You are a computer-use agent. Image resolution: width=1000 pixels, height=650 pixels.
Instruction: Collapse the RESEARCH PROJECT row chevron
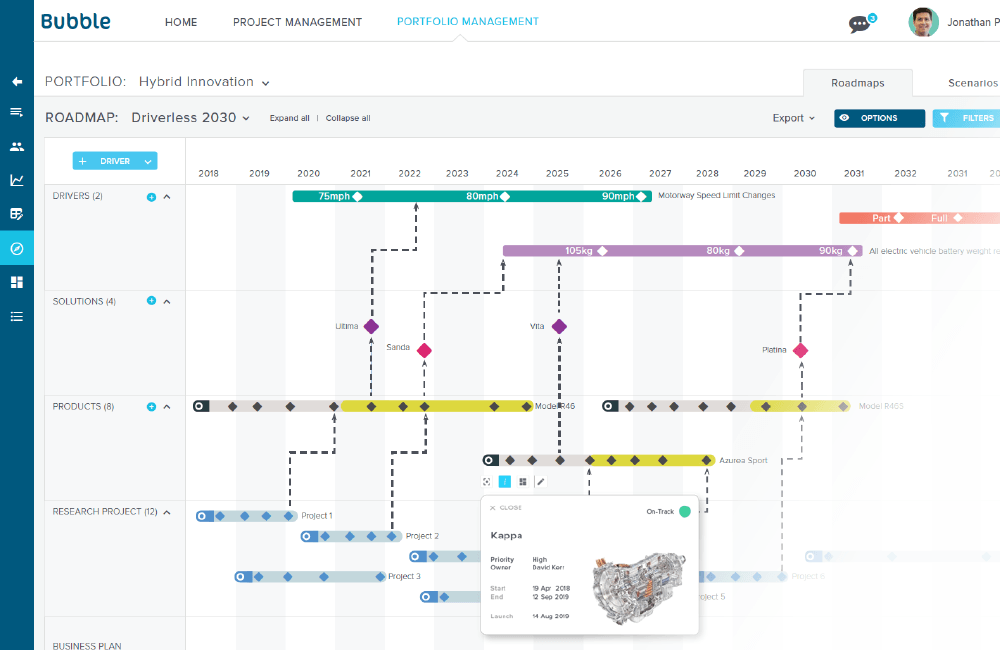point(167,512)
